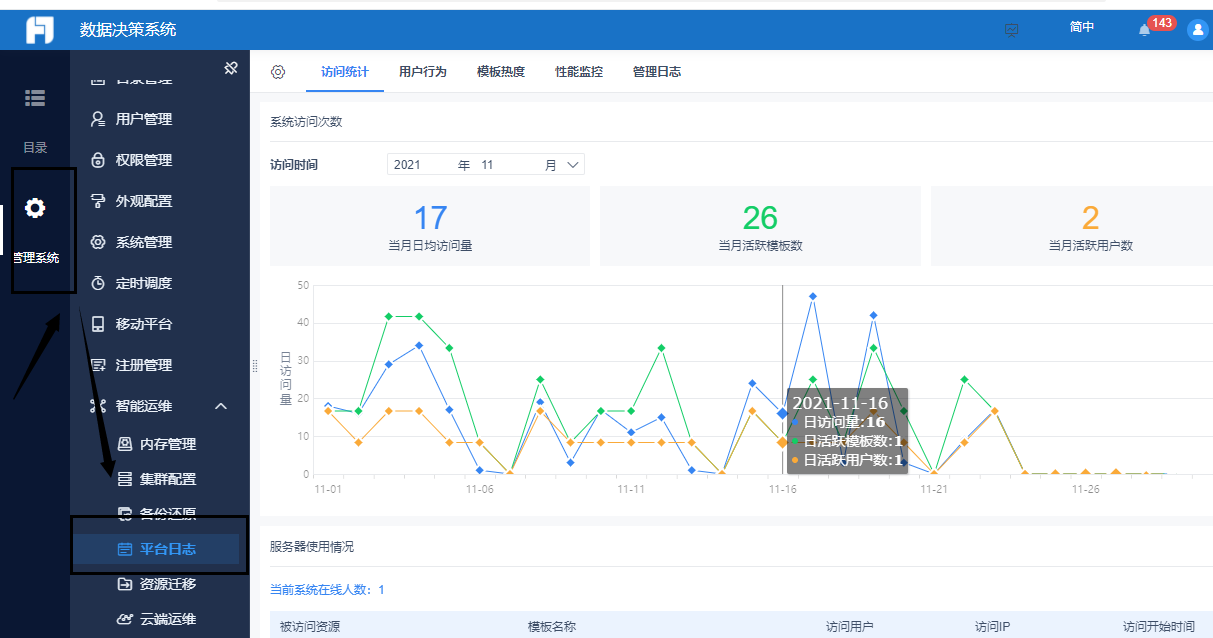Click the 系统管理 gear icon
Screen dimensions: 1213x638
pyautogui.click(x=98, y=242)
